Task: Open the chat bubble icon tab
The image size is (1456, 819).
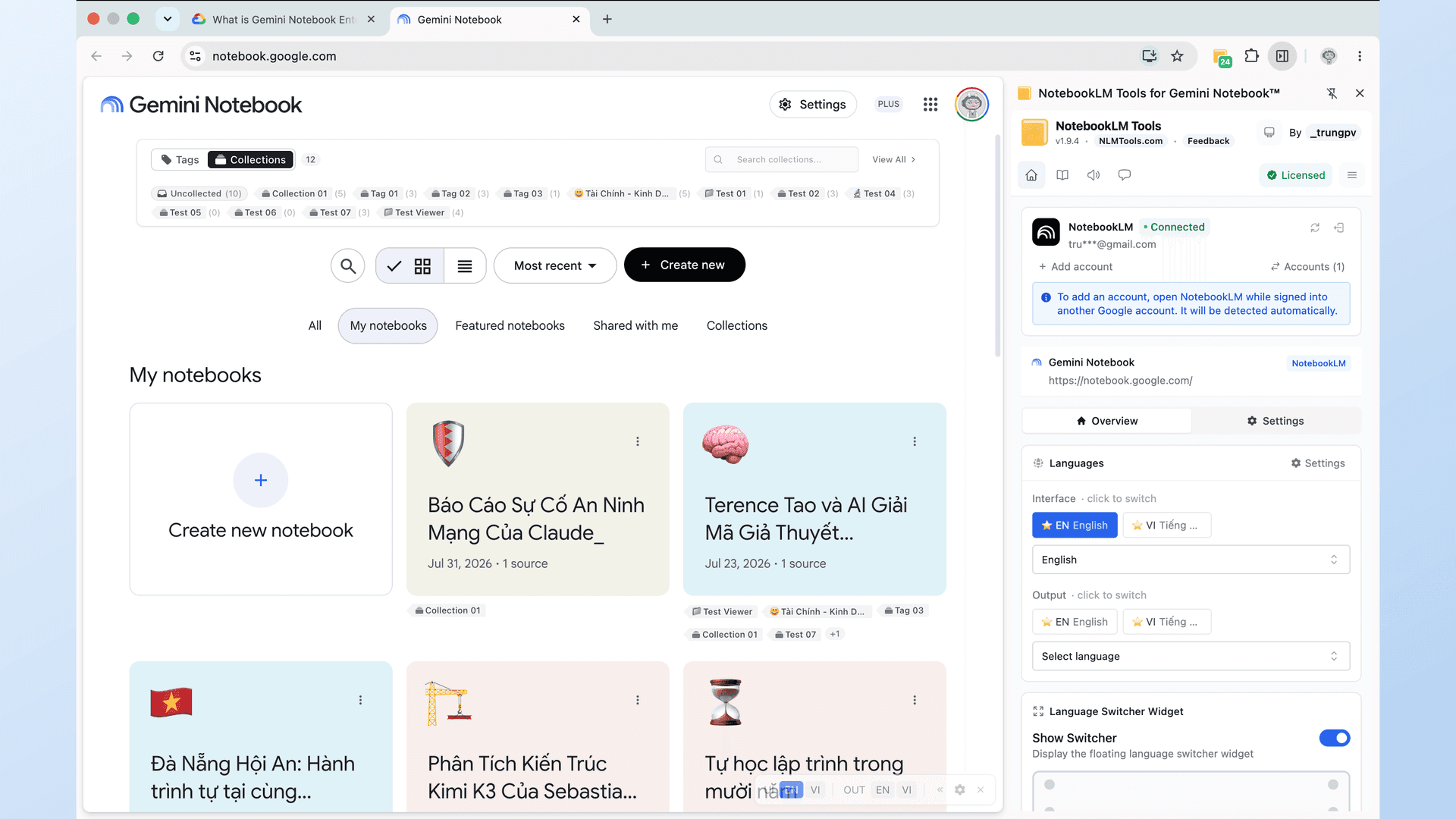Action: [1125, 175]
